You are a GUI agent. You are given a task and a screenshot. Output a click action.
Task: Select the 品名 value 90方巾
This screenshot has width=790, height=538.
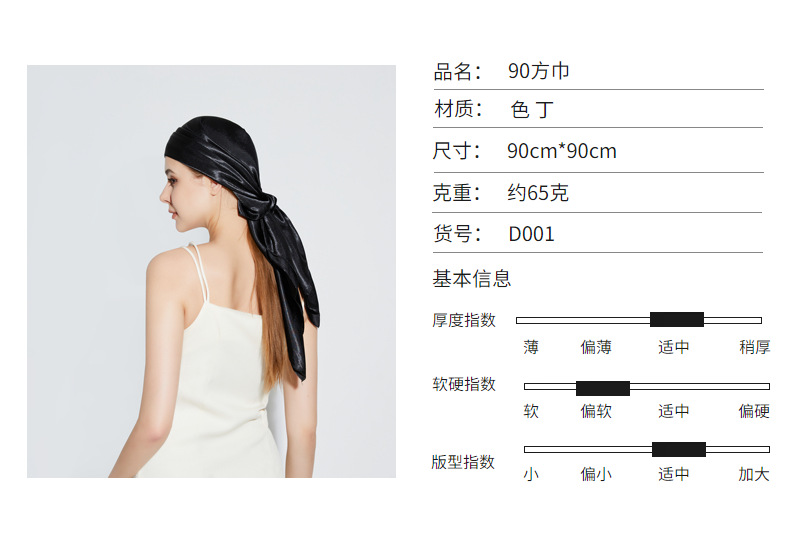[x=539, y=71]
